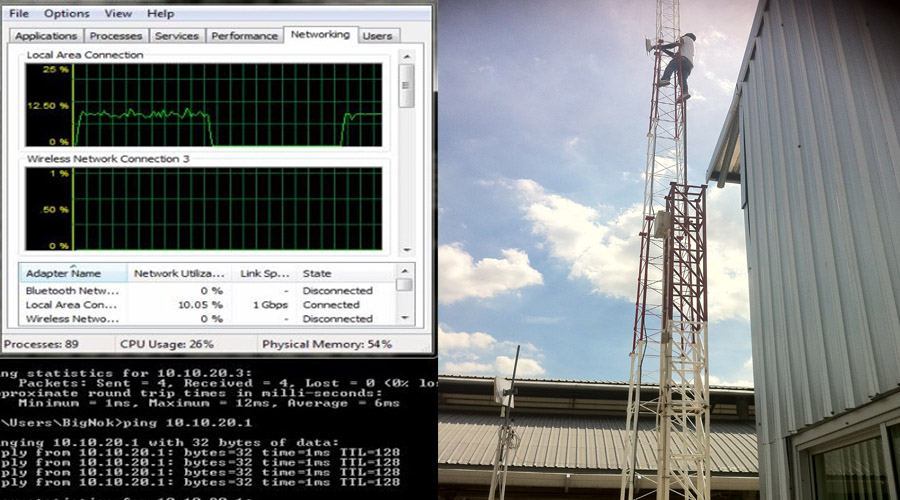This screenshot has width=900, height=500.
Task: Click the 25 % label on LAN graph
Action: [56, 69]
